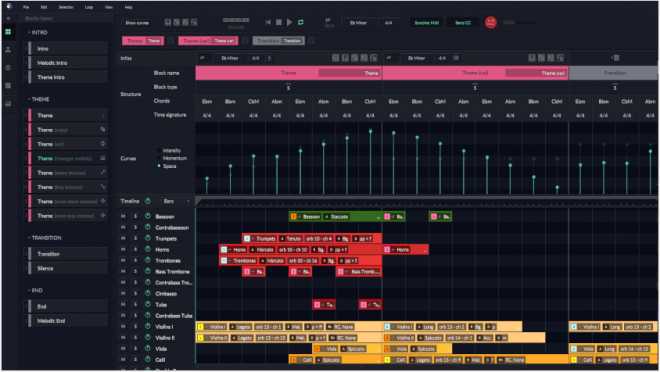
Task: Open the View menu
Action: point(109,7)
